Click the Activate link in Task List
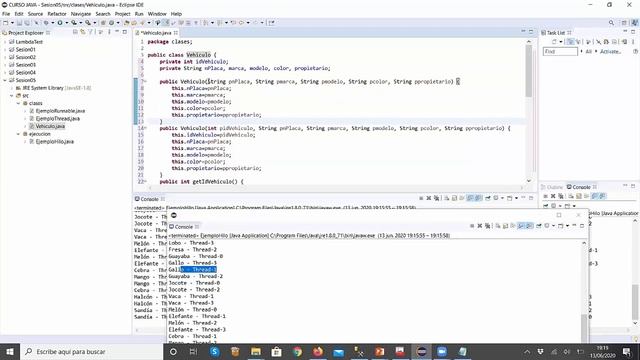 click(x=610, y=51)
